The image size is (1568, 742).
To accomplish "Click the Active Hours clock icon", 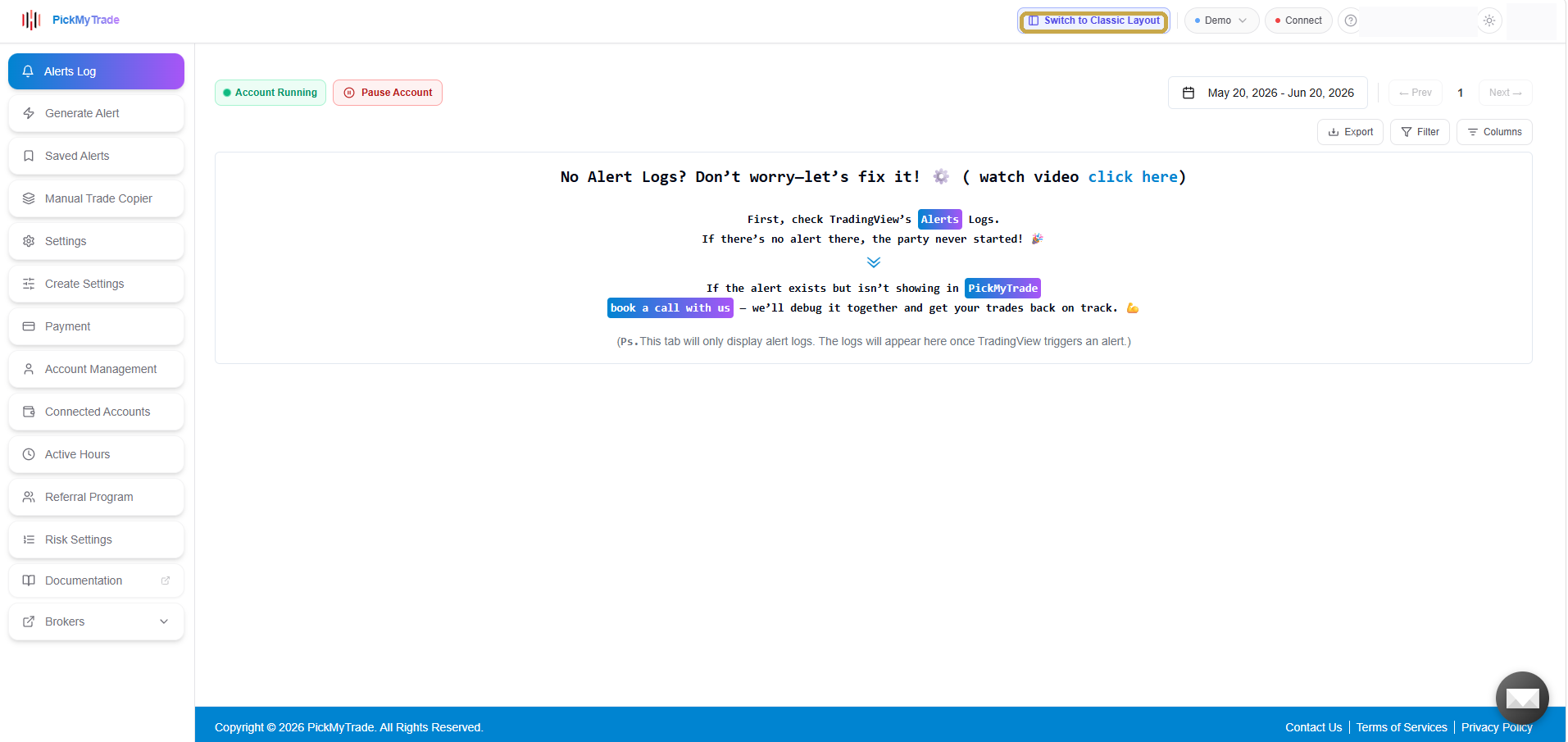I will (x=29, y=454).
